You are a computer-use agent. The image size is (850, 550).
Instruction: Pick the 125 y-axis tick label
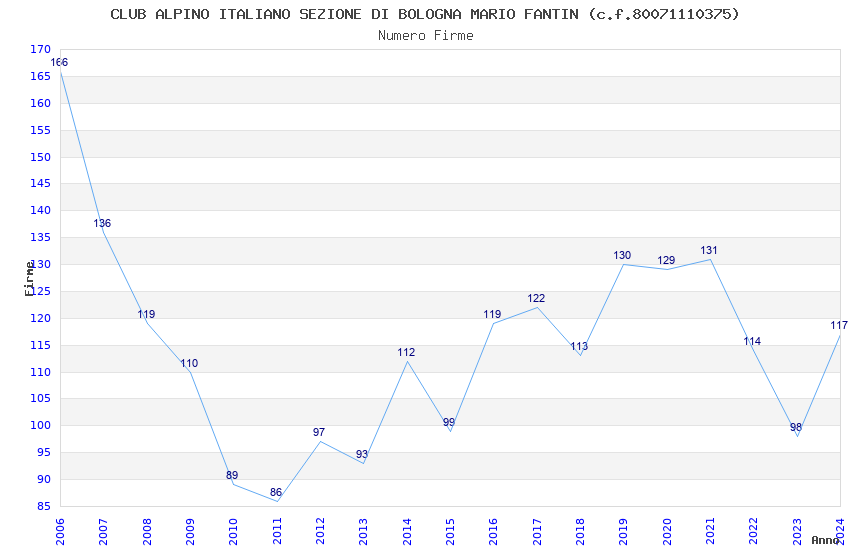[41, 292]
